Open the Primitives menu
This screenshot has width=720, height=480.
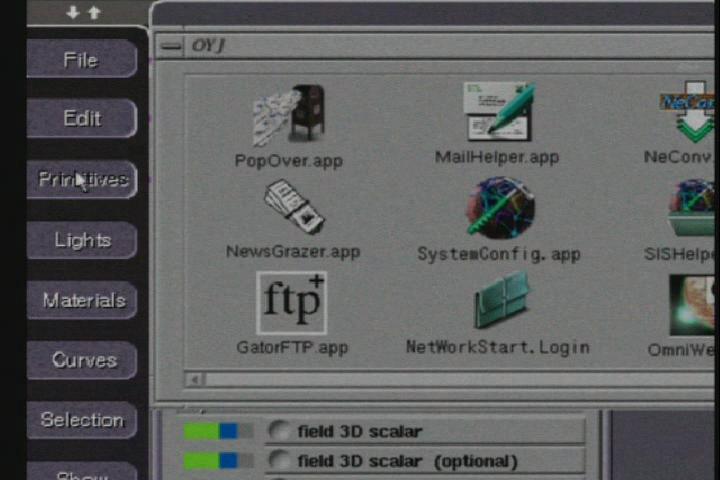tap(82, 179)
